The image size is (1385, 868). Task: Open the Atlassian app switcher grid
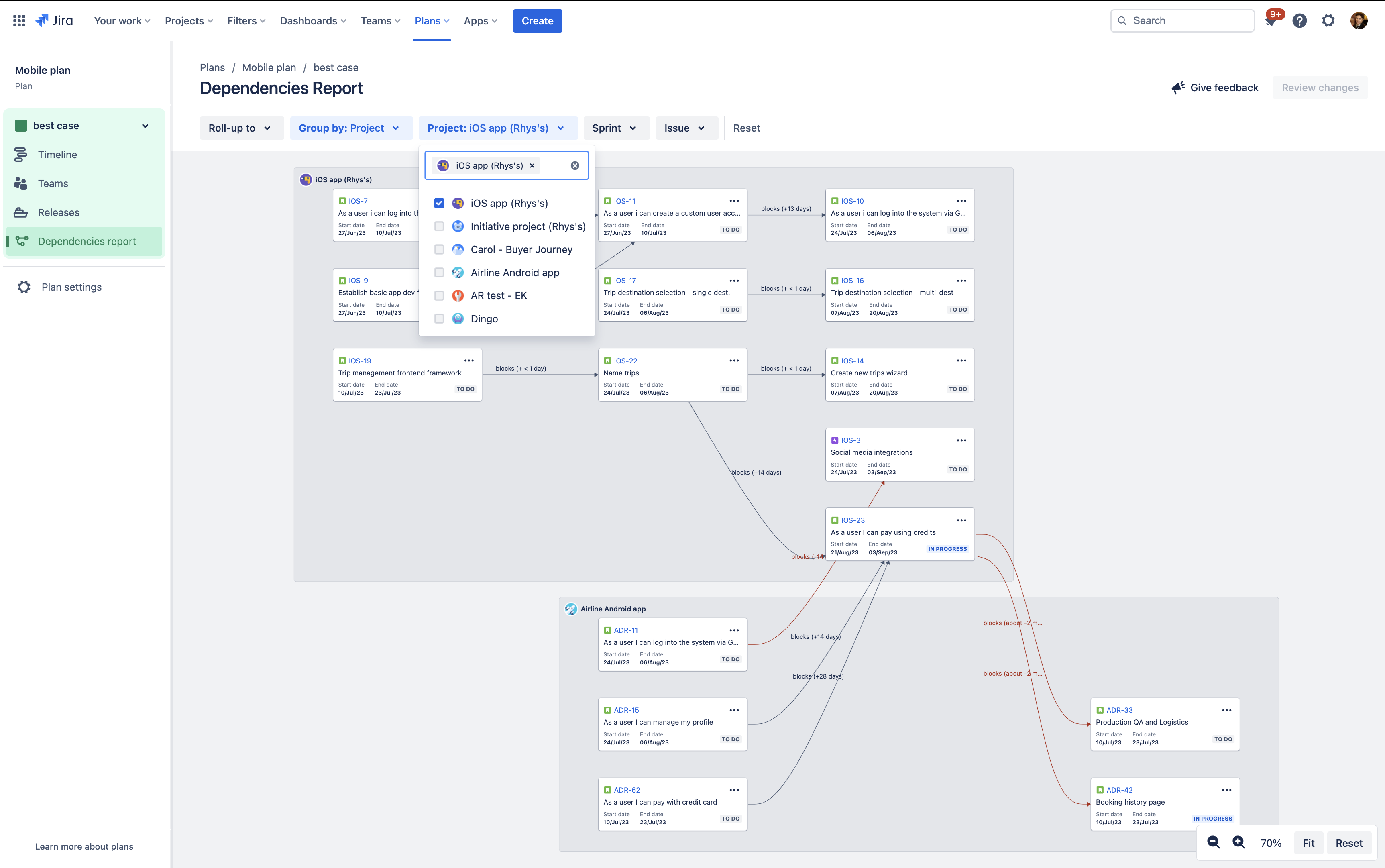[18, 20]
